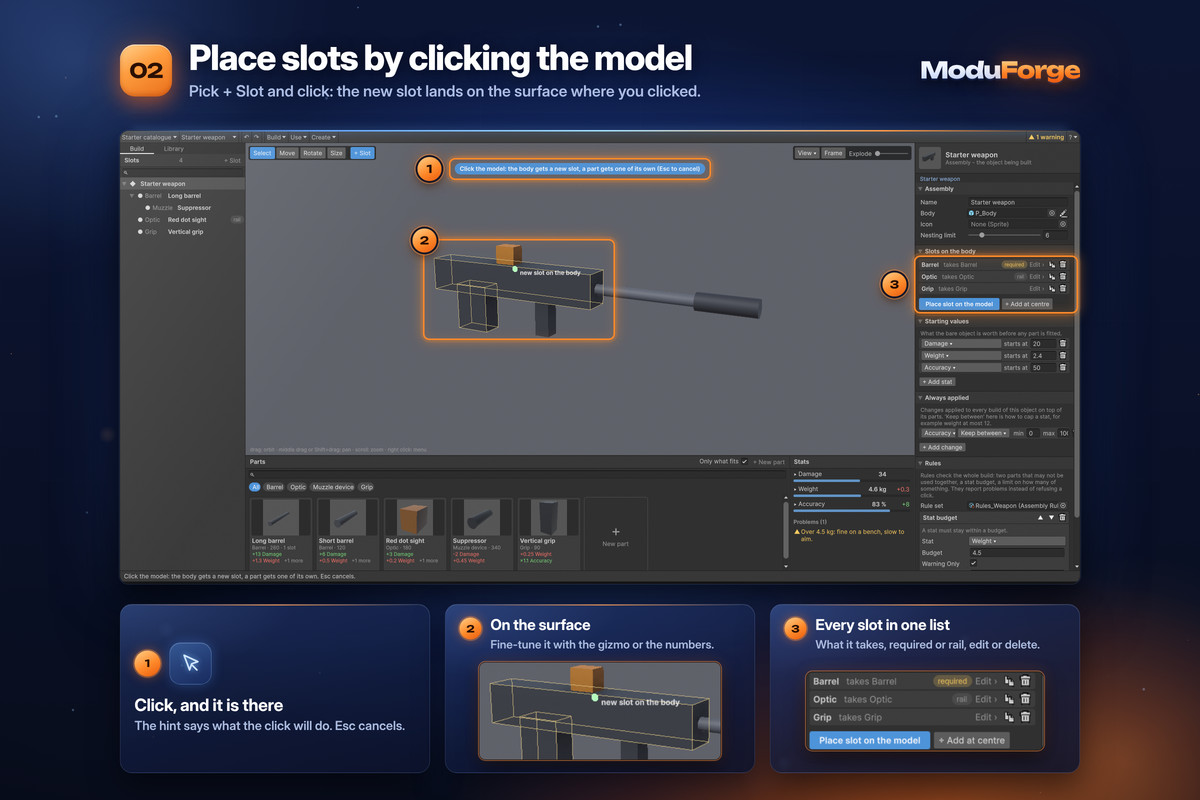Open the View dropdown in the viewport

click(806, 153)
